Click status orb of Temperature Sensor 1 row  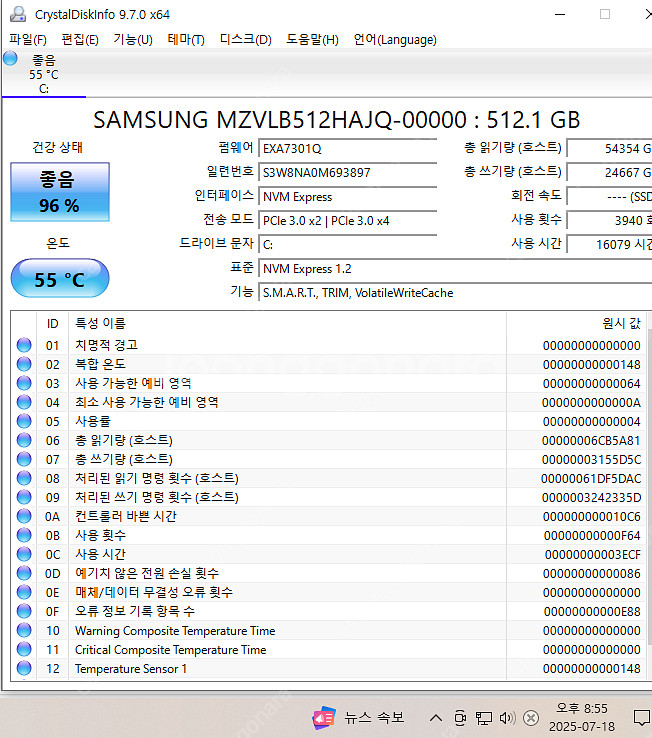24,668
